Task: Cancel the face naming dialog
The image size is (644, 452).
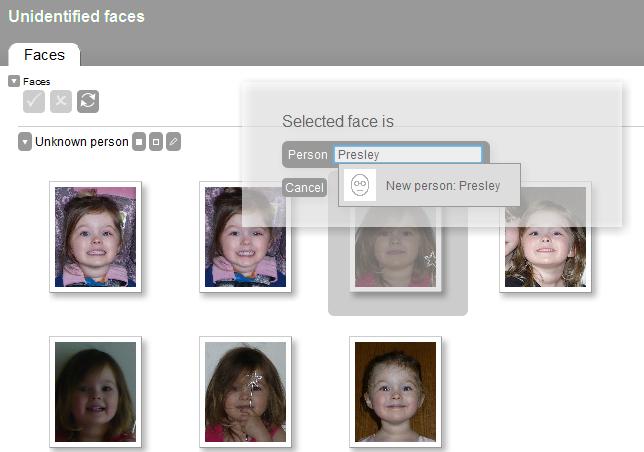Action: point(304,188)
